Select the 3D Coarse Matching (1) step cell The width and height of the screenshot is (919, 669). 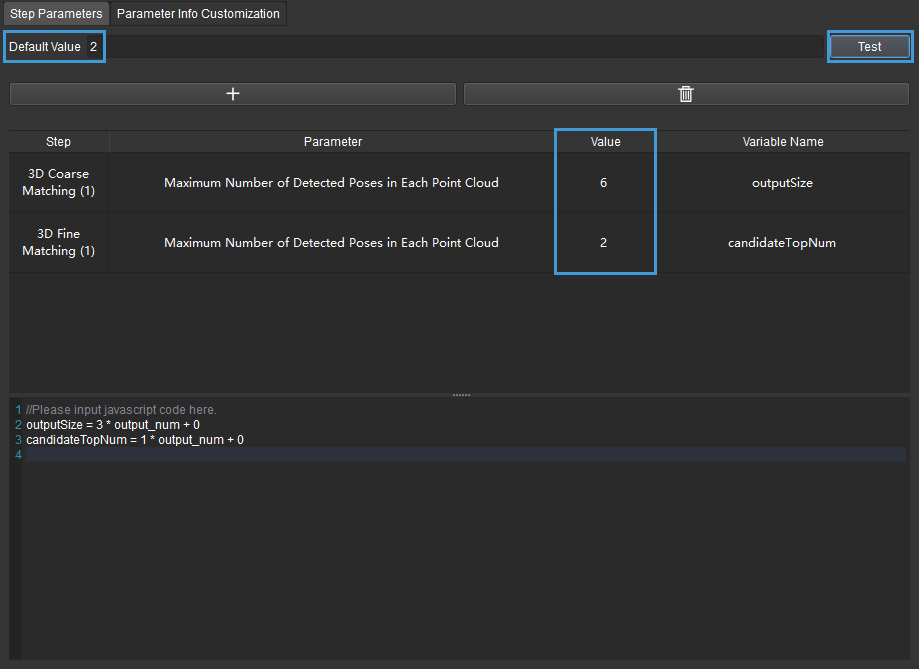coord(59,182)
